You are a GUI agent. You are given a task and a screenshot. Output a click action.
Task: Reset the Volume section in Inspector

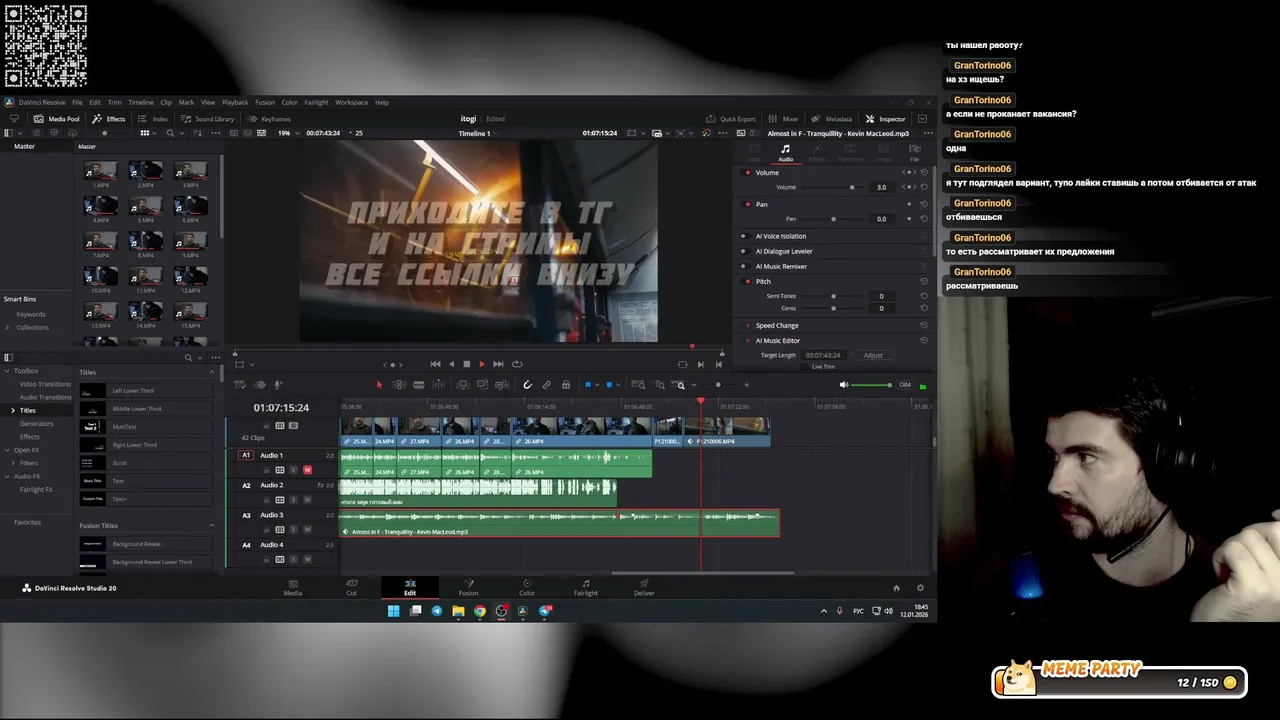coord(924,172)
